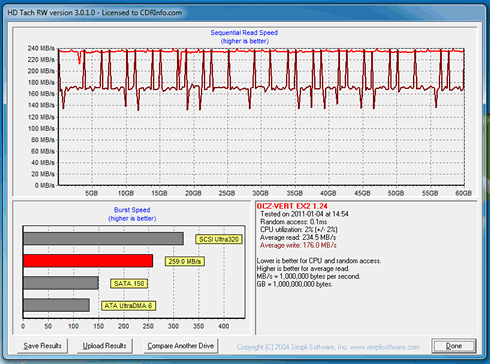Click the 259.0 MB/s yellow label
The width and height of the screenshot is (490, 364).
(x=185, y=261)
